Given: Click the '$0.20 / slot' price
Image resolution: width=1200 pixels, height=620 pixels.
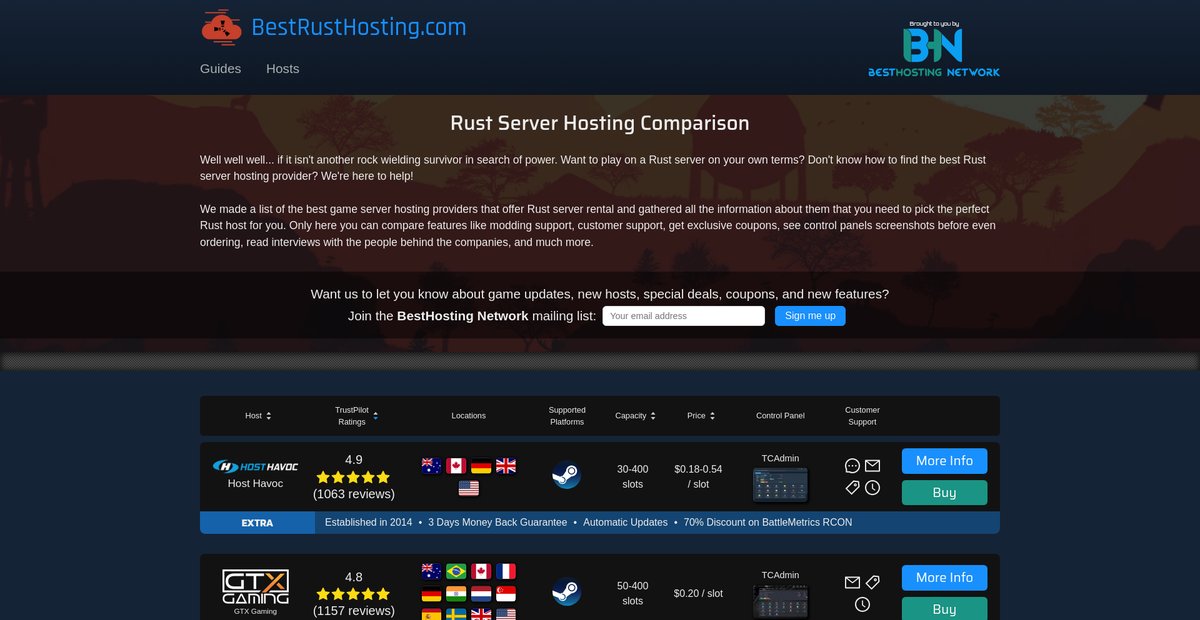Looking at the screenshot, I should (x=698, y=593).
